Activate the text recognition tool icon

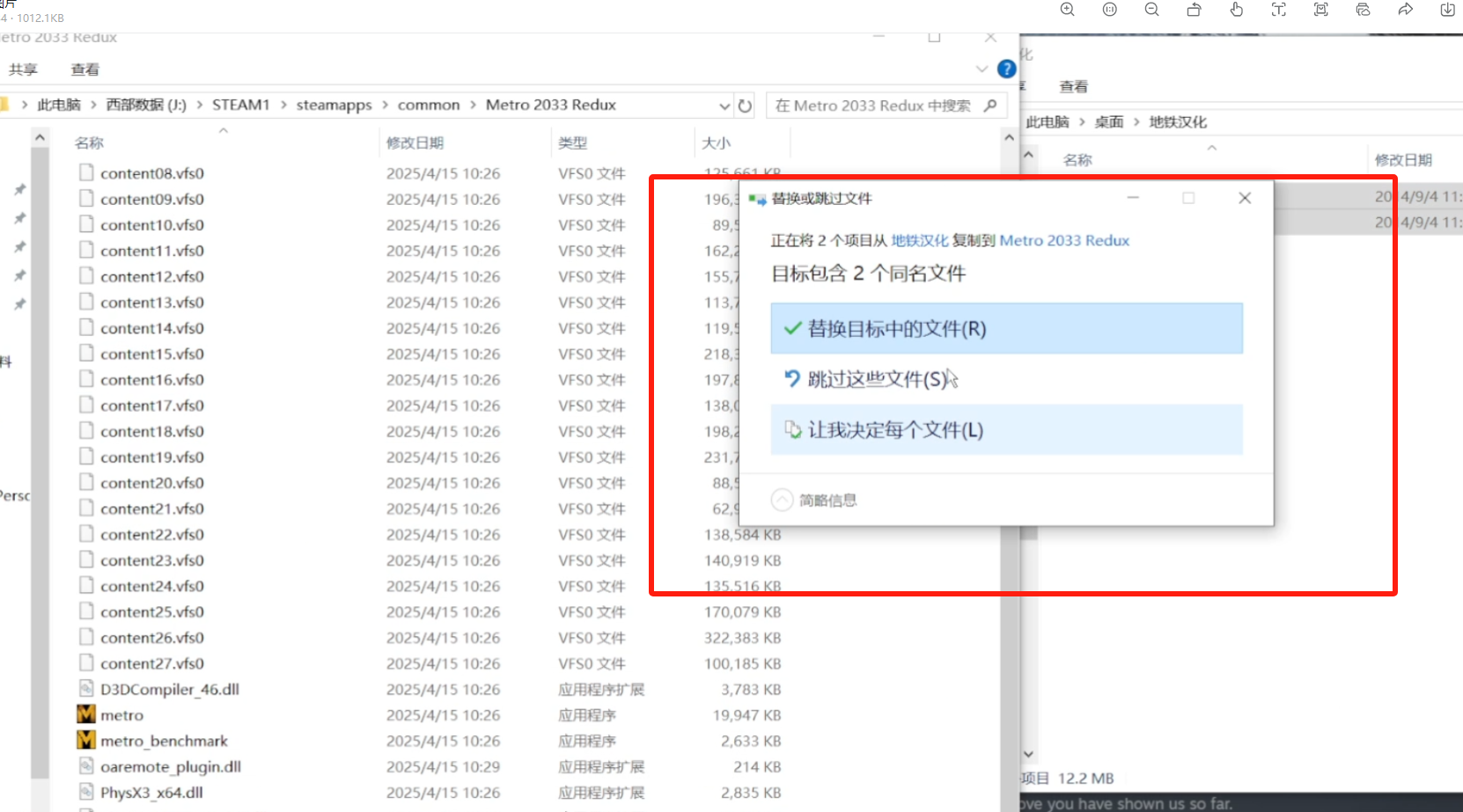tap(1278, 10)
